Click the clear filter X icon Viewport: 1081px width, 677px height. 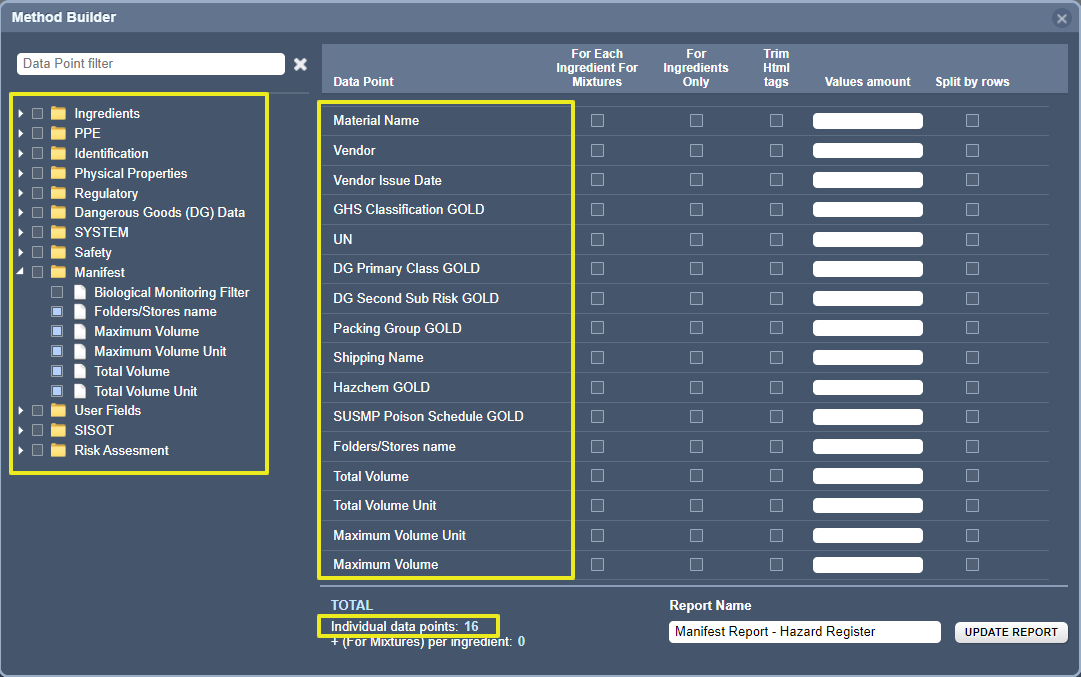point(300,63)
